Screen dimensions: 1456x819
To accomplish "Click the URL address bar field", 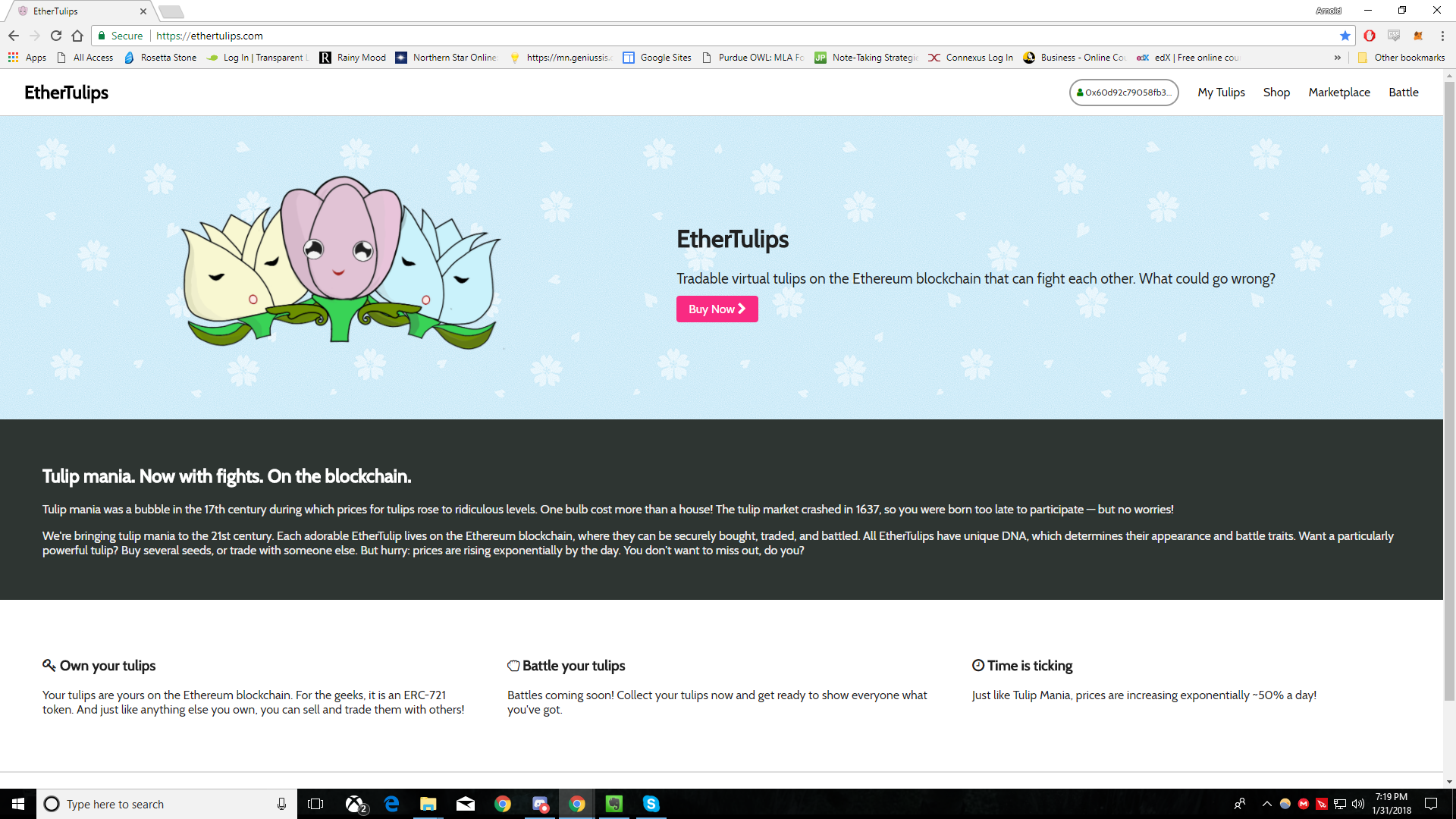I will 682,36.
